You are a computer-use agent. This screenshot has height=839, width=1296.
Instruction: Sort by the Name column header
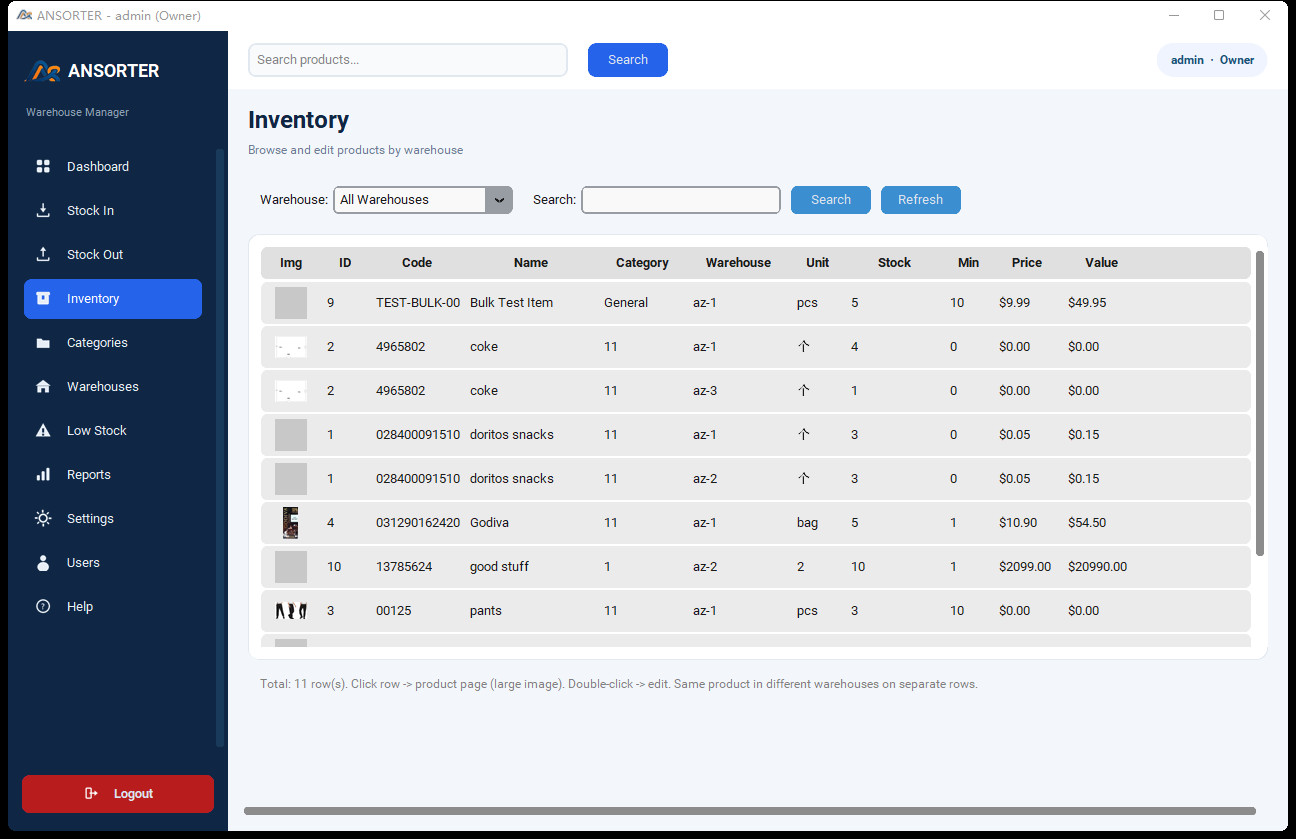click(531, 262)
